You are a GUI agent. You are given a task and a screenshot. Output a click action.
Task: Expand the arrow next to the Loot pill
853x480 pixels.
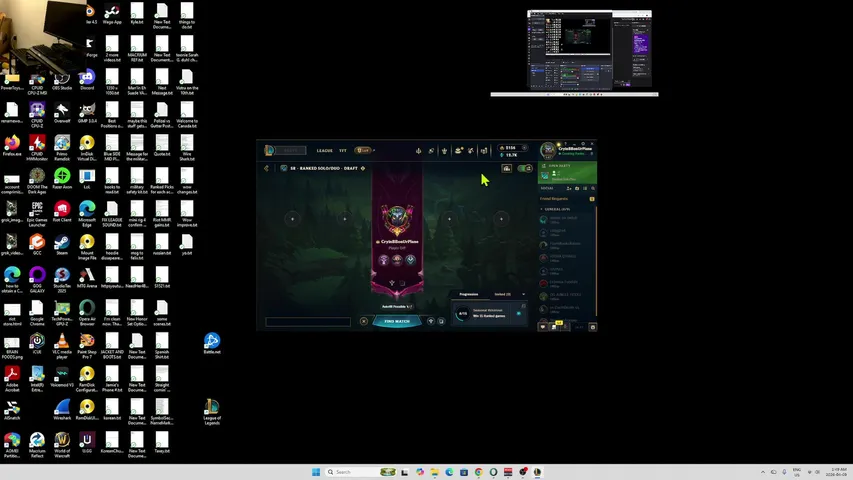point(374,150)
